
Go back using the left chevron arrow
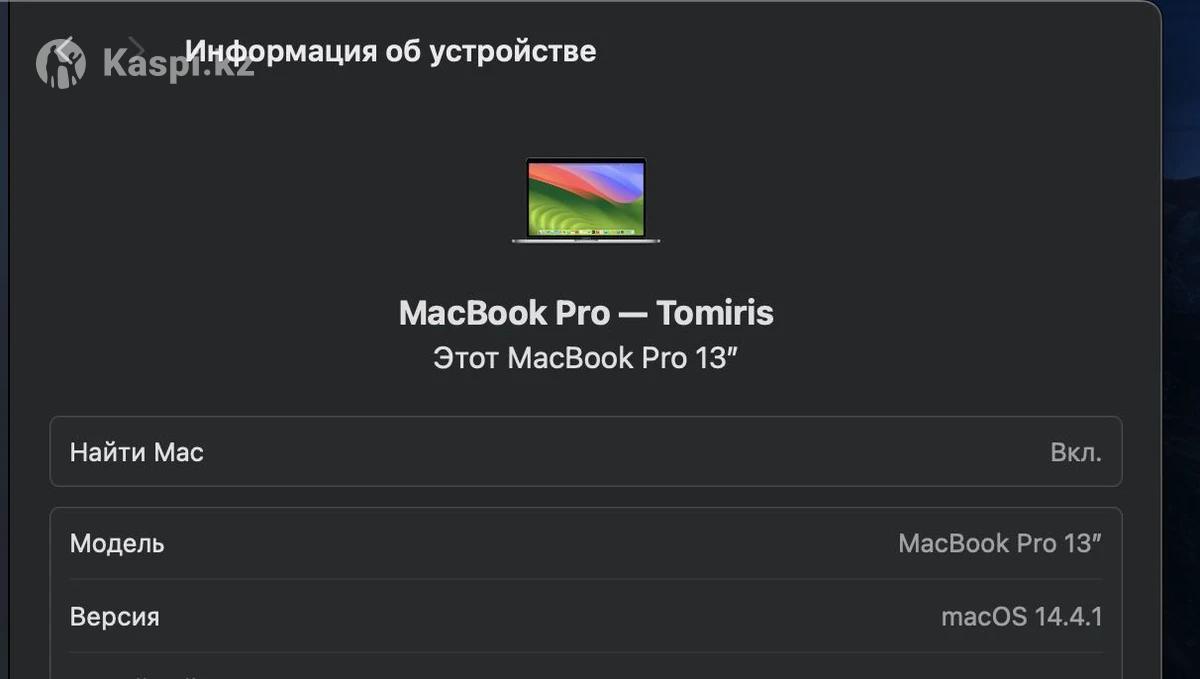[66, 48]
